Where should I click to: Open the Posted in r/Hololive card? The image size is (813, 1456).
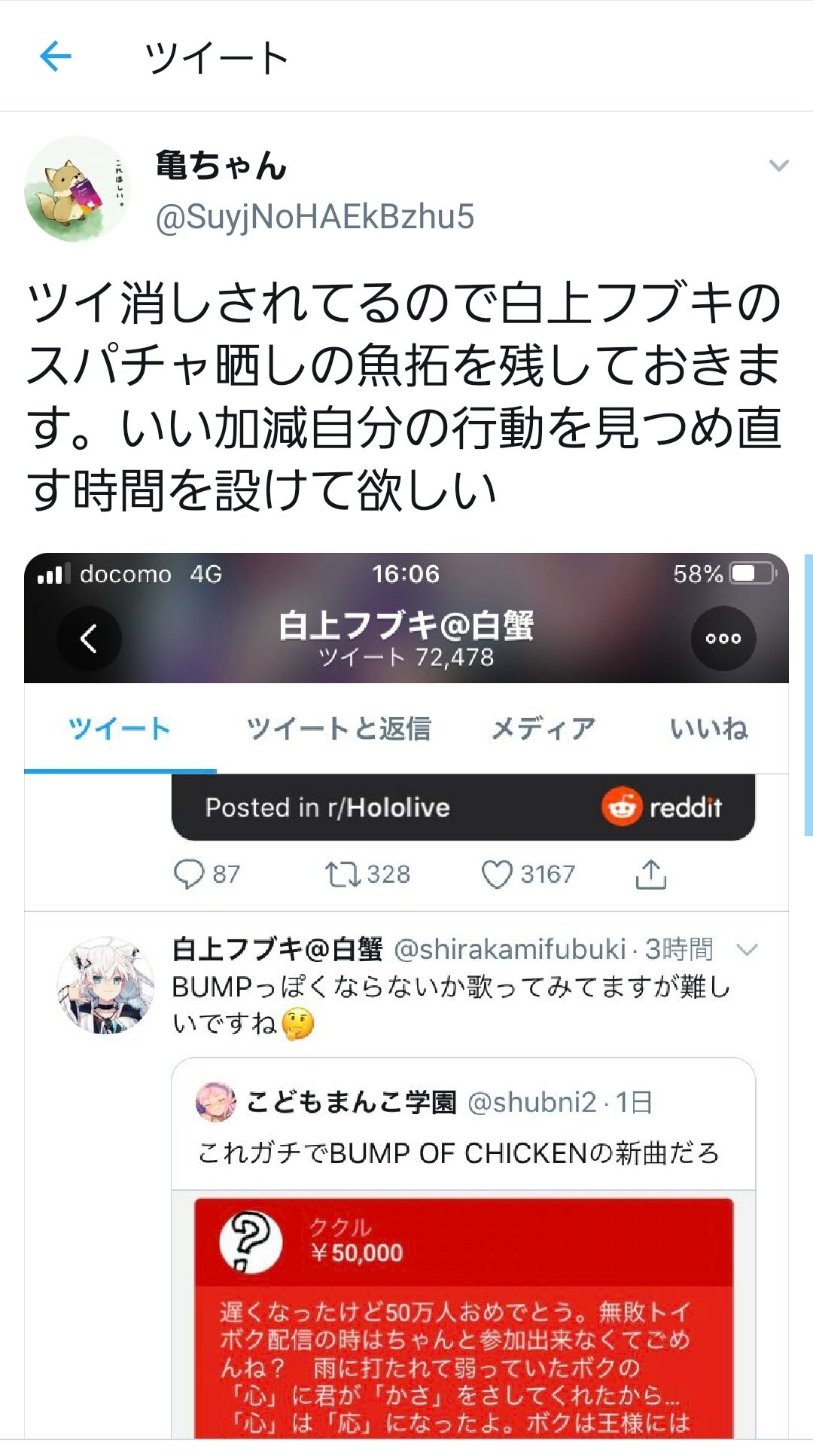click(x=463, y=807)
